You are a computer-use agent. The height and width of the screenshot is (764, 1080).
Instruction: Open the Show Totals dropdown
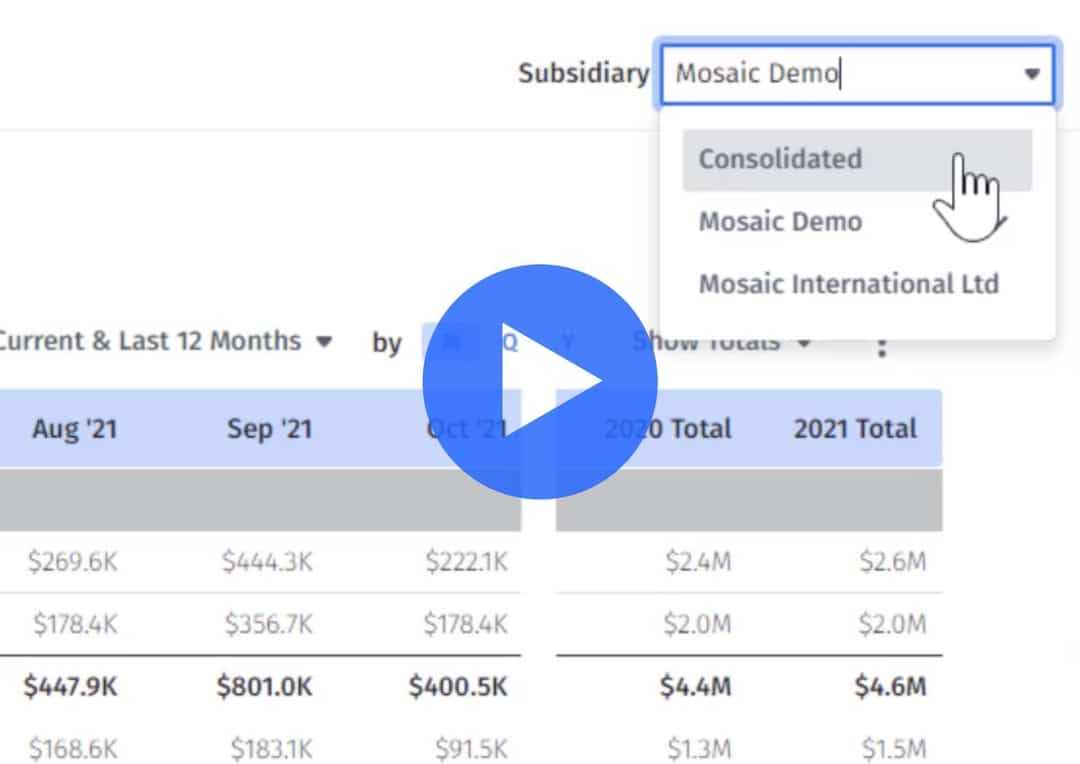pyautogui.click(x=720, y=342)
